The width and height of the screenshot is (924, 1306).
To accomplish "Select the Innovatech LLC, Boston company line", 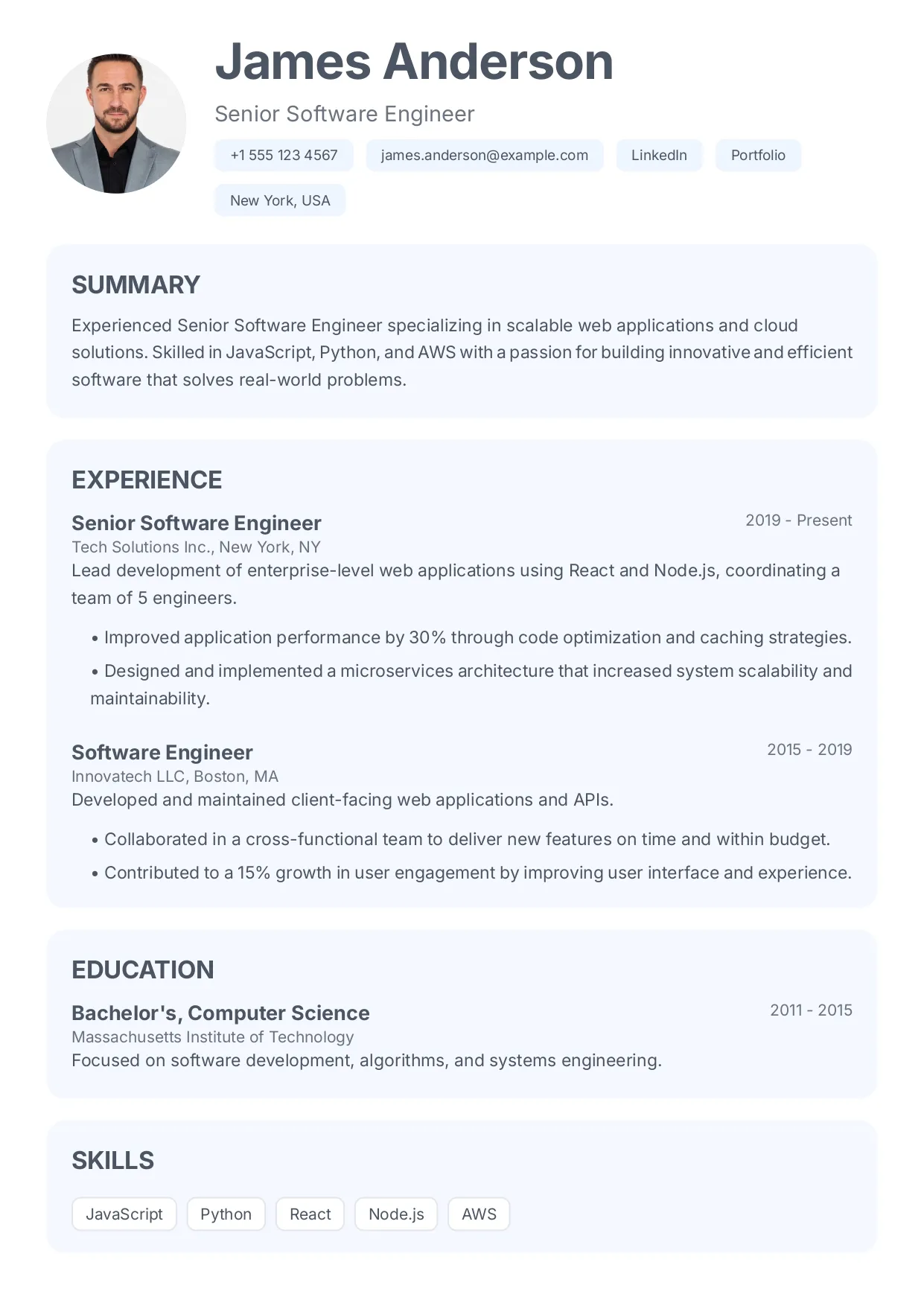I will [x=175, y=777].
